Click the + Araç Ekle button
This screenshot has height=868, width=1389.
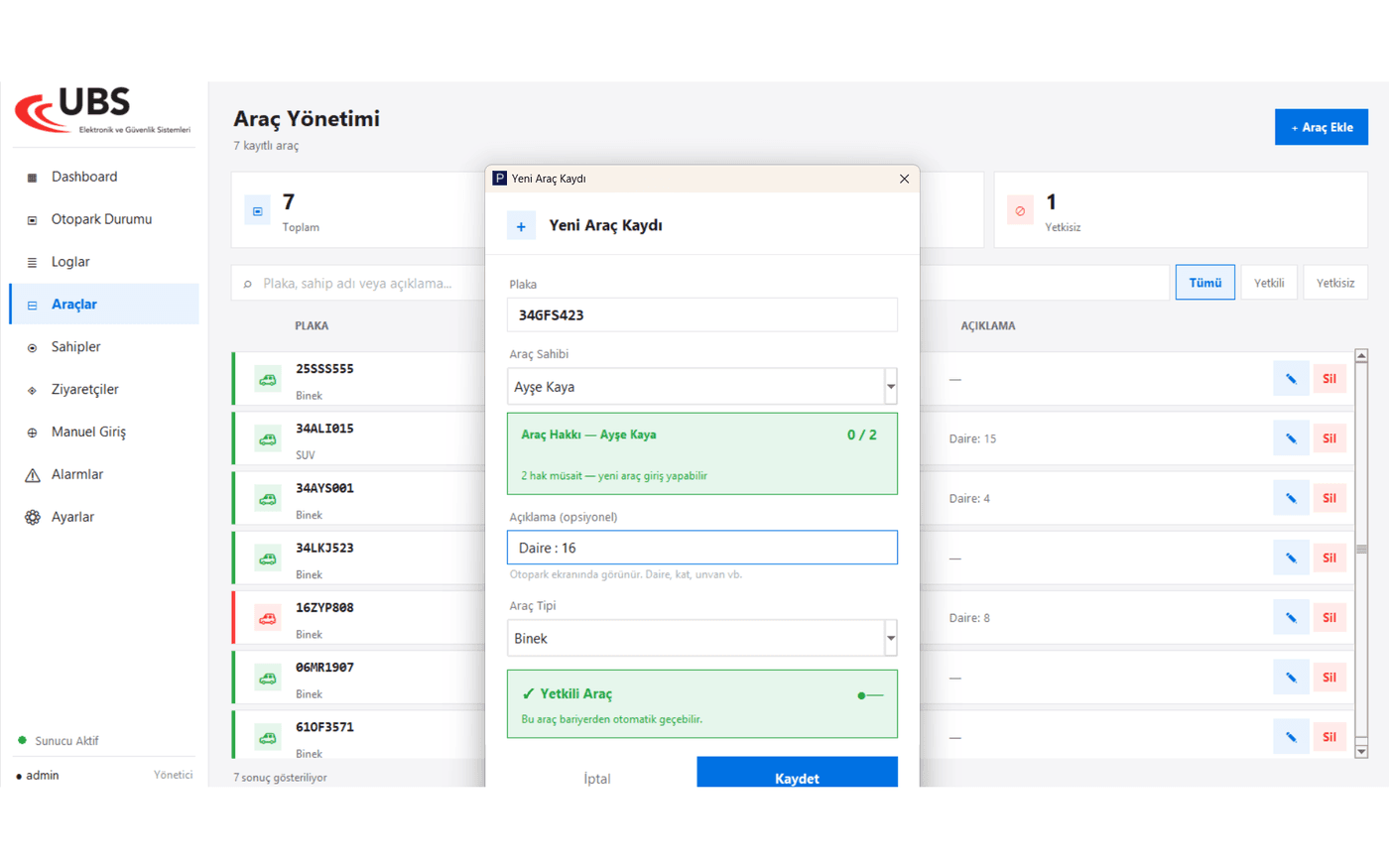(1321, 127)
